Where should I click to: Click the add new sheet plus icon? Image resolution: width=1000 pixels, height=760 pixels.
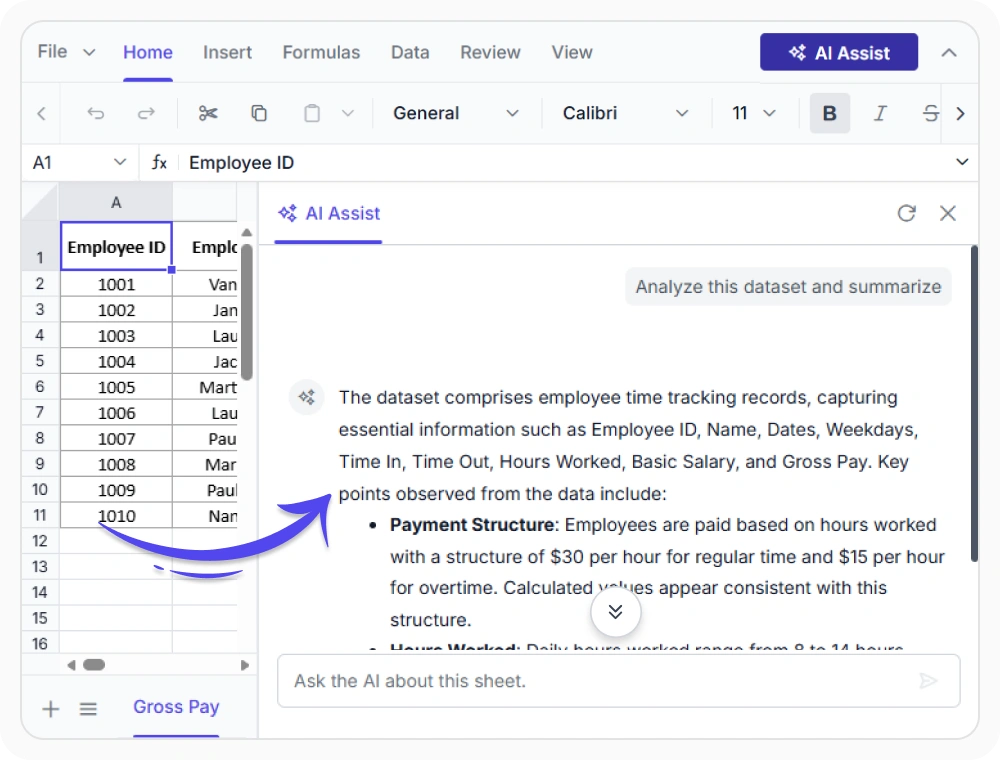[x=50, y=708]
